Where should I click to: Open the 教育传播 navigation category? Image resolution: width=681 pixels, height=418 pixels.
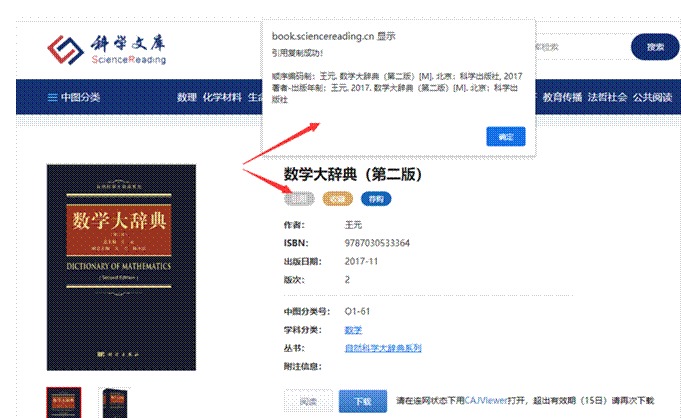click(x=562, y=97)
